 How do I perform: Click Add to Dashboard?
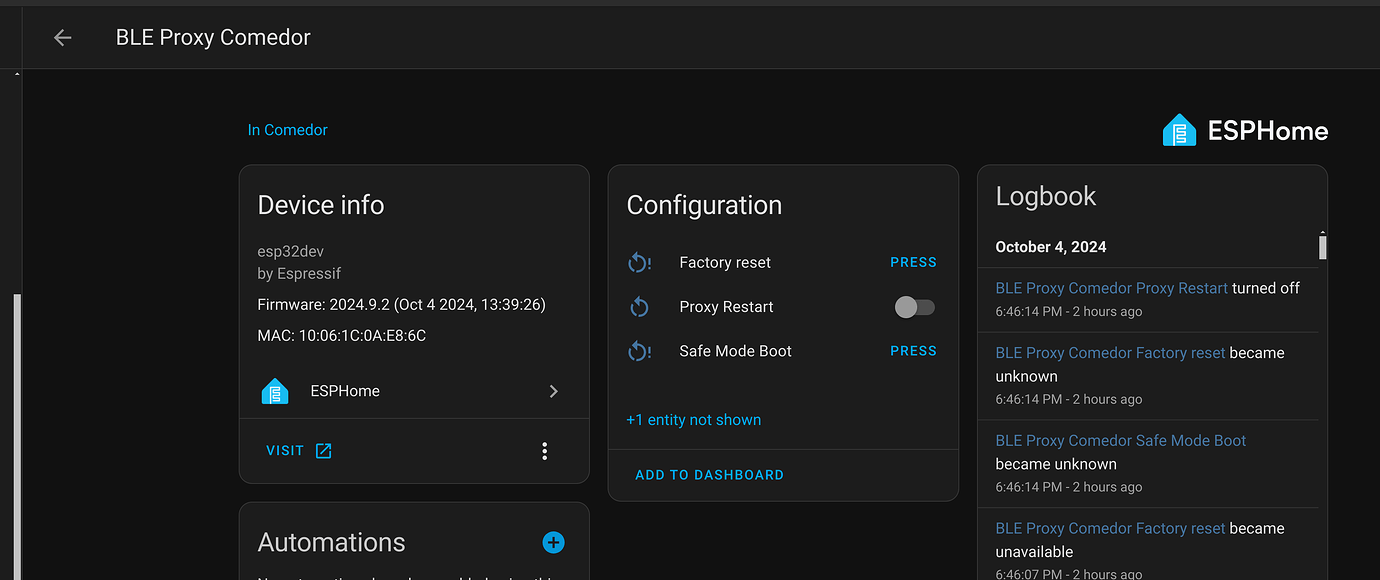[709, 475]
